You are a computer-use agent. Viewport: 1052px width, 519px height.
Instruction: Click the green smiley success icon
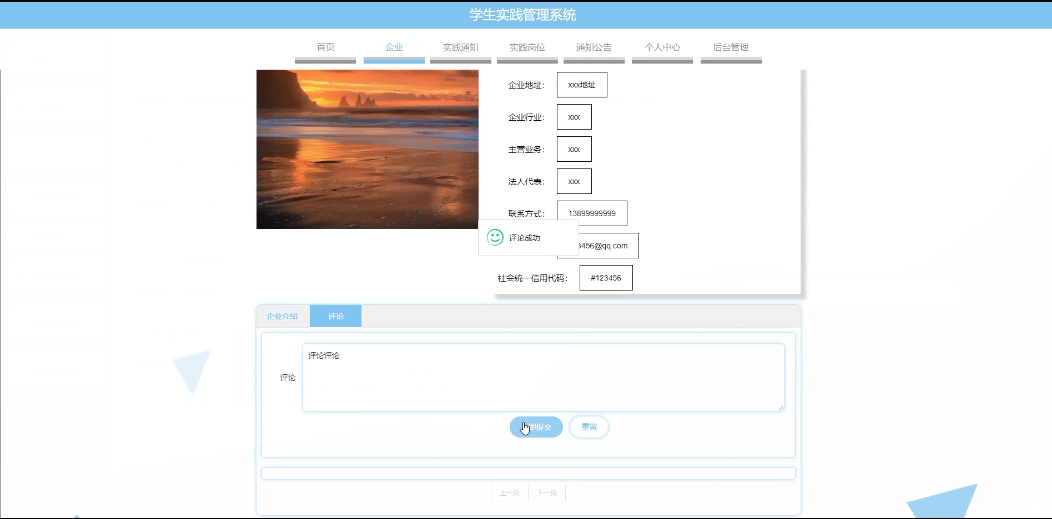[x=495, y=237]
